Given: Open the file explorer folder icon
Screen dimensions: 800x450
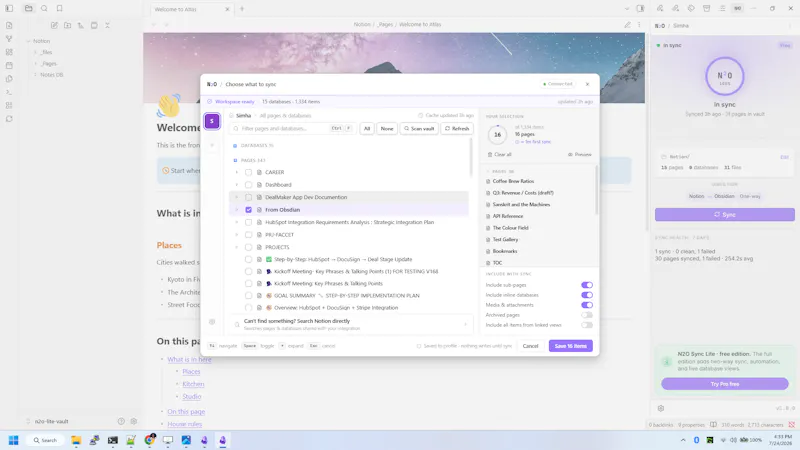Looking at the screenshot, I should point(29,9).
